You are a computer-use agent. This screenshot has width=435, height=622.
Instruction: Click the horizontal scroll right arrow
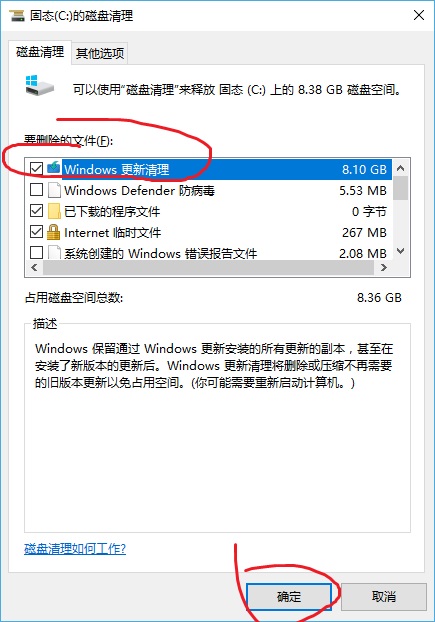coord(383,267)
